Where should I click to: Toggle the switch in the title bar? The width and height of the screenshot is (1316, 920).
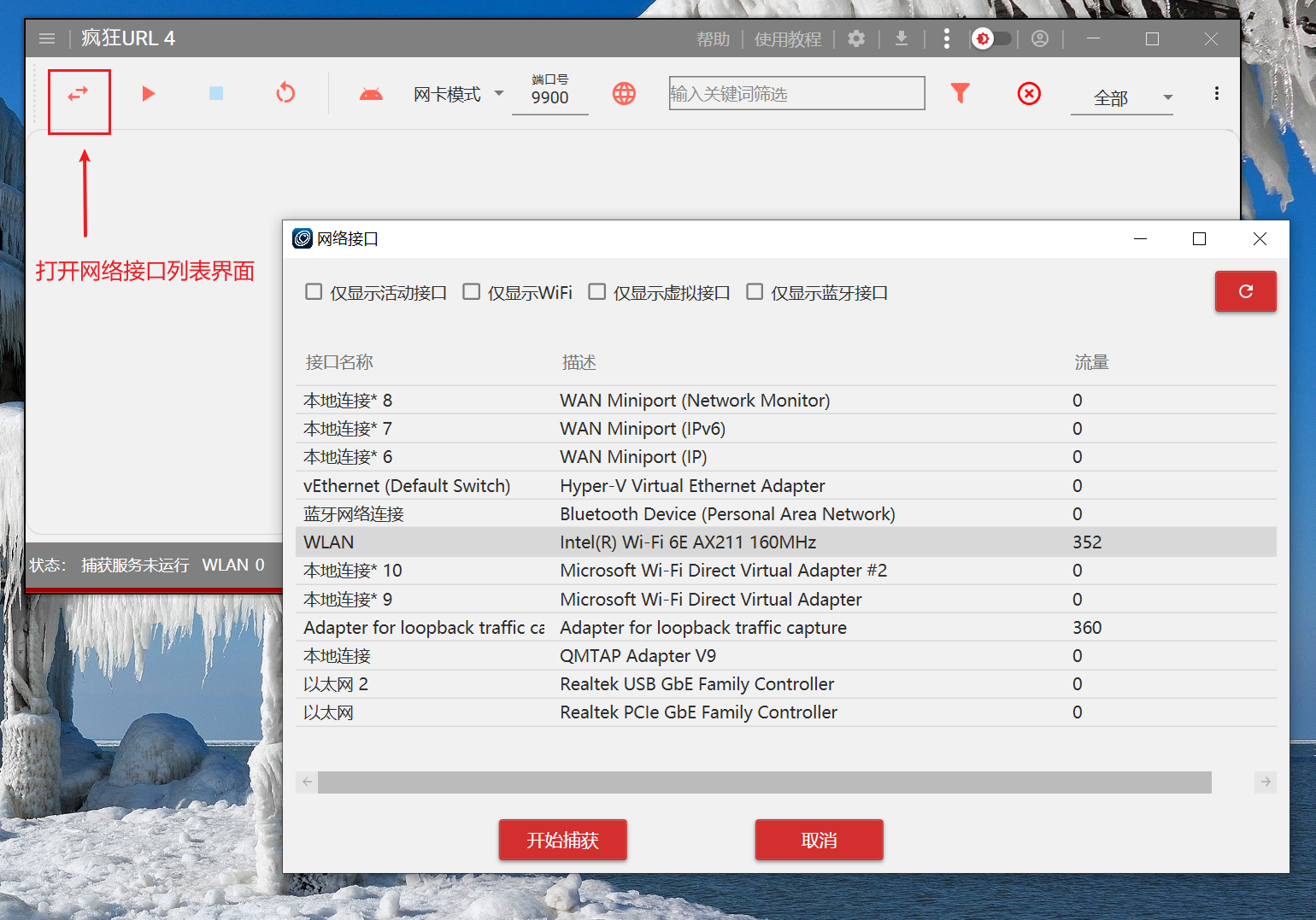click(991, 38)
